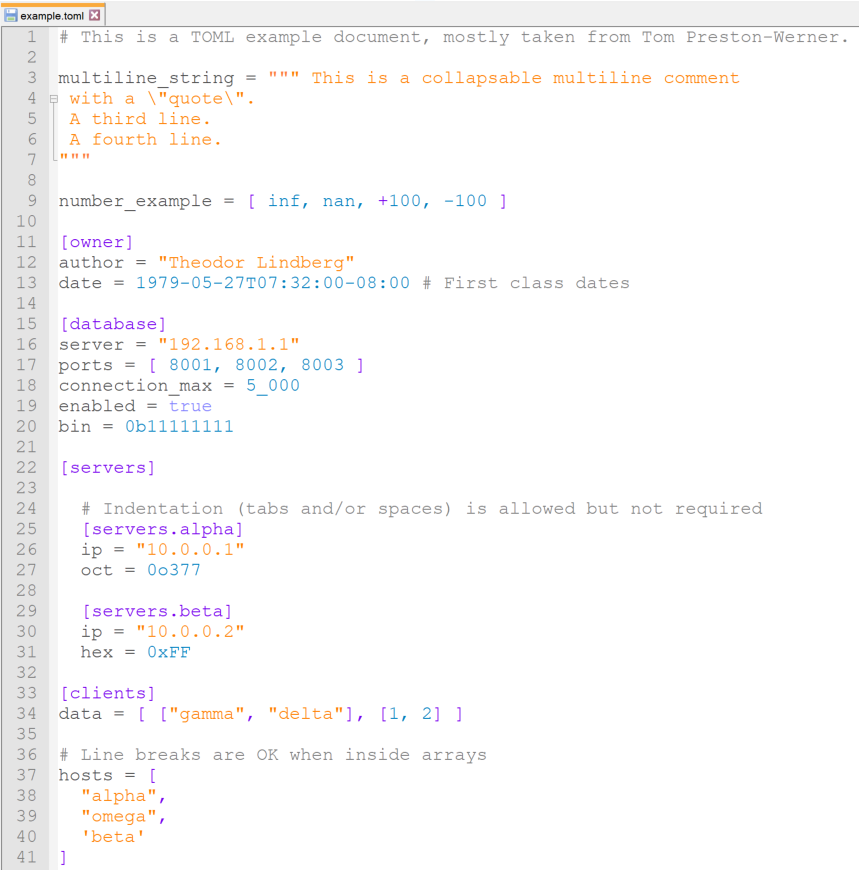
Task: Click the value 5_000
Action: coord(273,386)
